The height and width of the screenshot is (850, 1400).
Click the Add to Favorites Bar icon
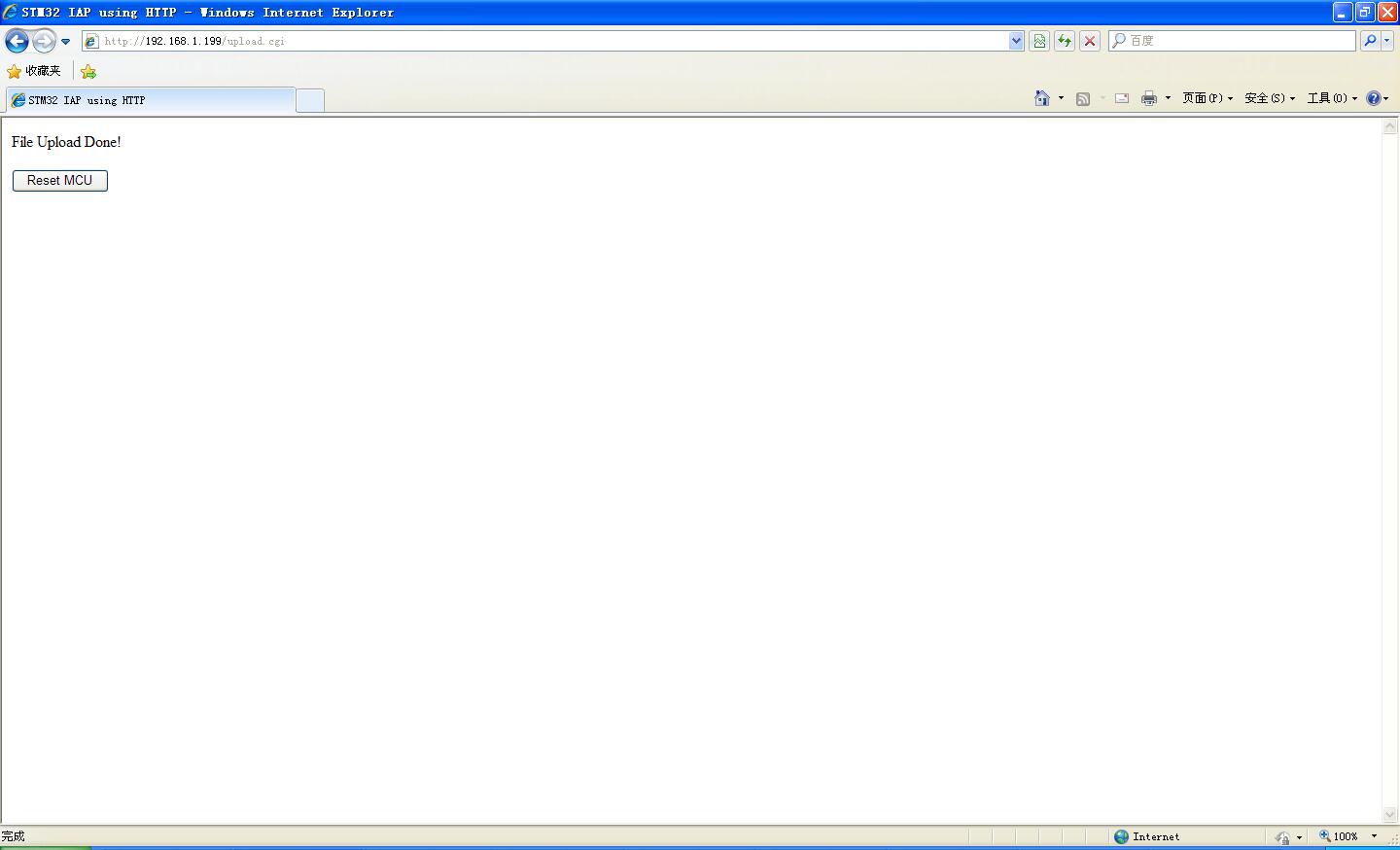88,71
